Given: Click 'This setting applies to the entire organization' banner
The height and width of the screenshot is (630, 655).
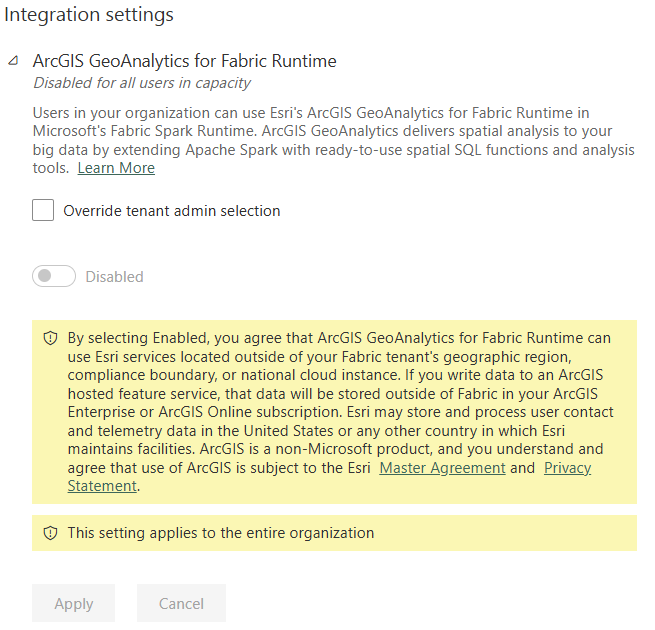Looking at the screenshot, I should [x=334, y=533].
